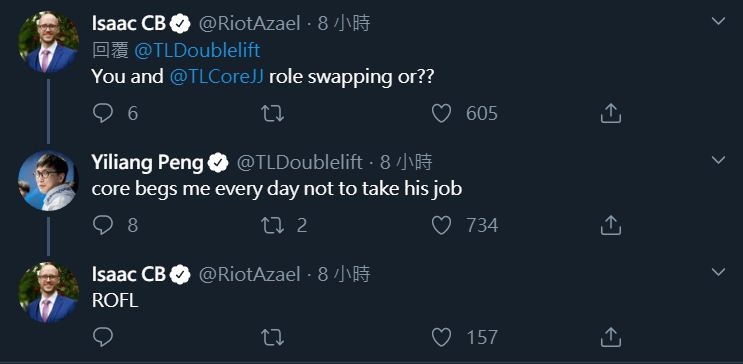
Task: Like the tweet with 734 likes
Action: 441,225
